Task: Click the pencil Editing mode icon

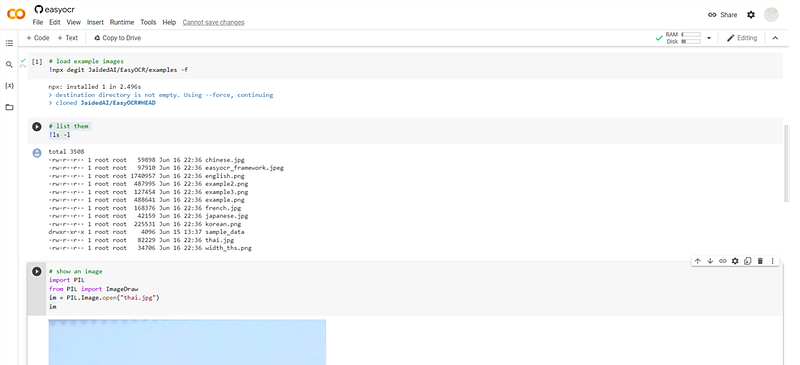Action: tap(731, 38)
